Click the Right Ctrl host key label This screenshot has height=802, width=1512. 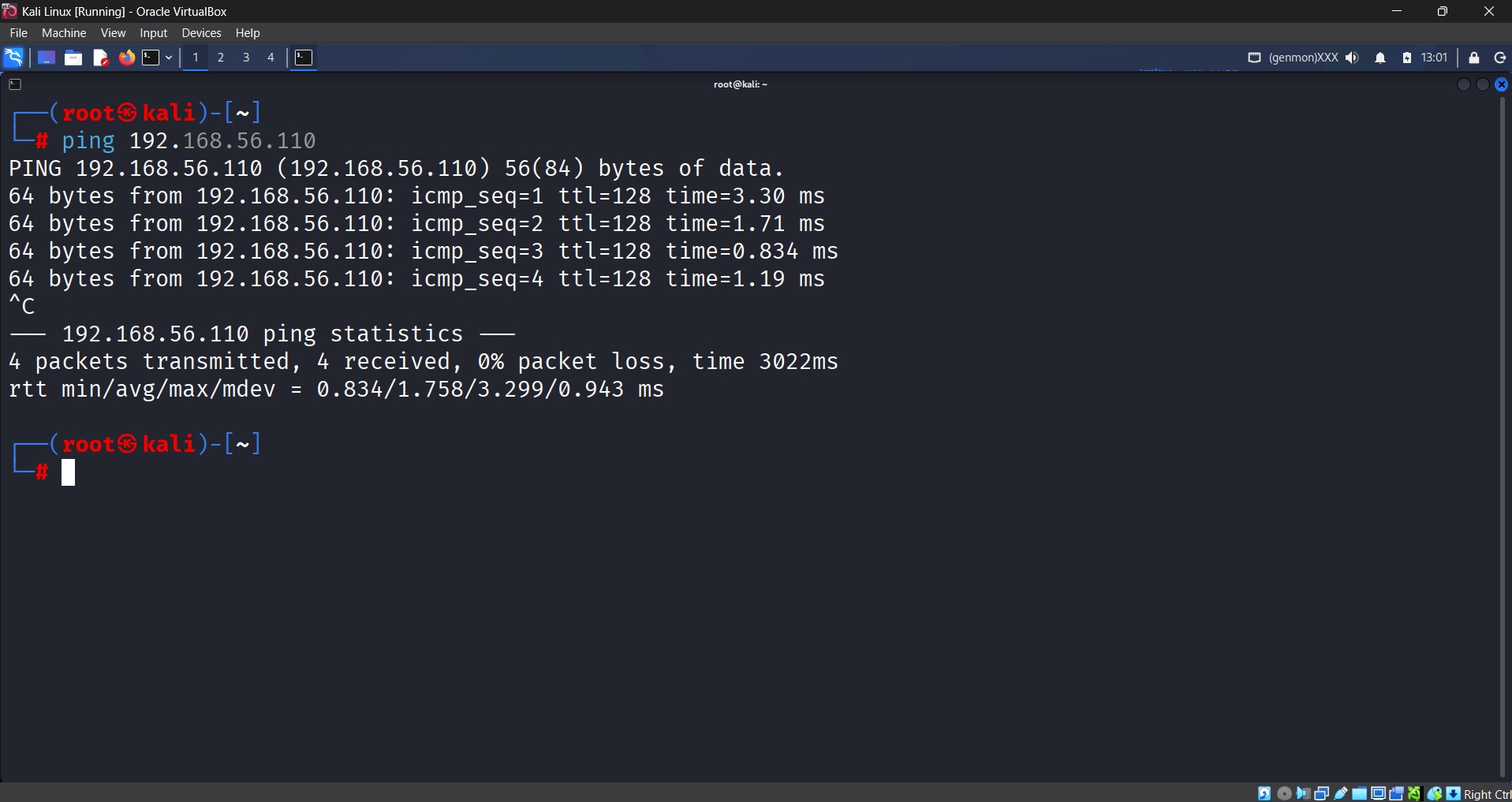click(1488, 794)
